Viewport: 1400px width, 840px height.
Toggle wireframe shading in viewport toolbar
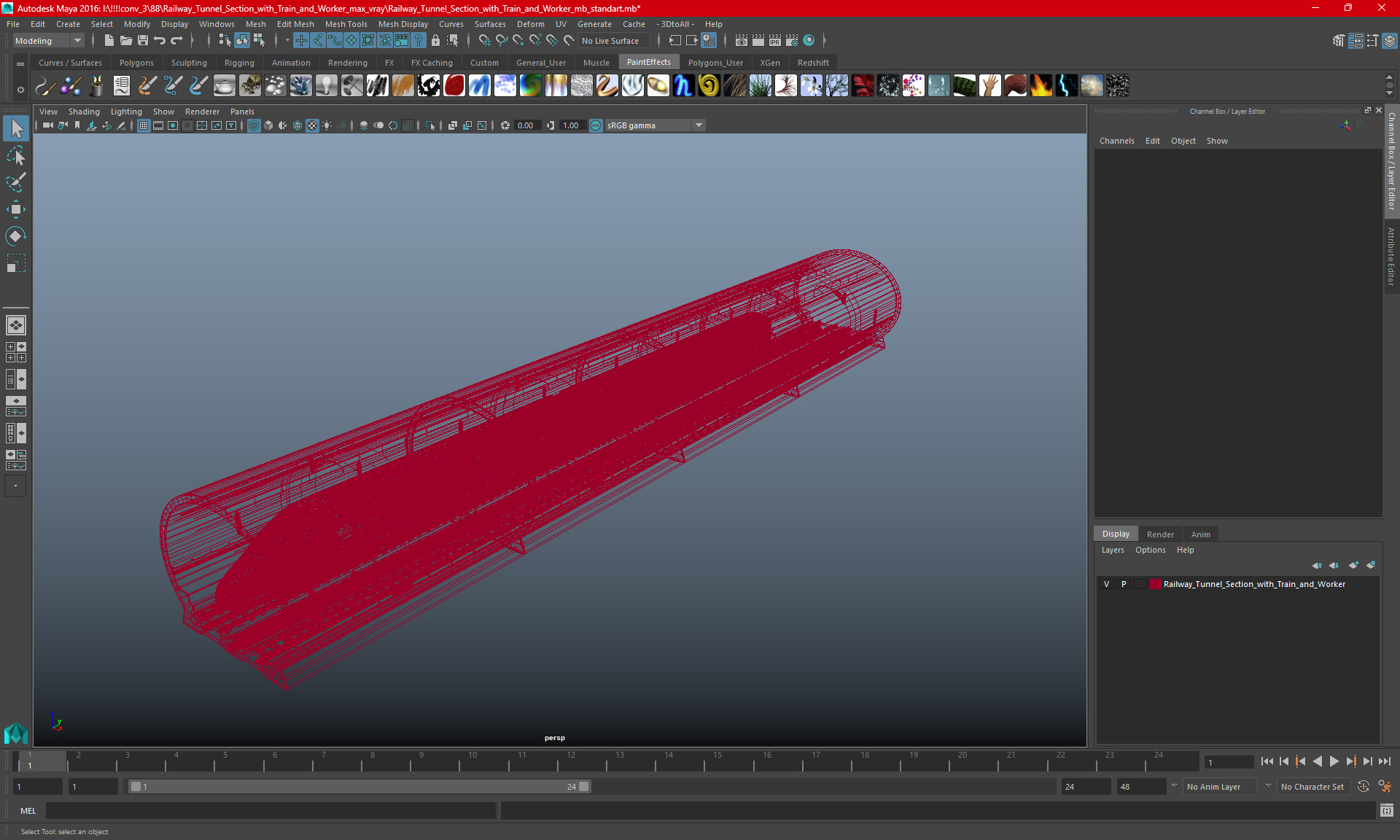(254, 125)
